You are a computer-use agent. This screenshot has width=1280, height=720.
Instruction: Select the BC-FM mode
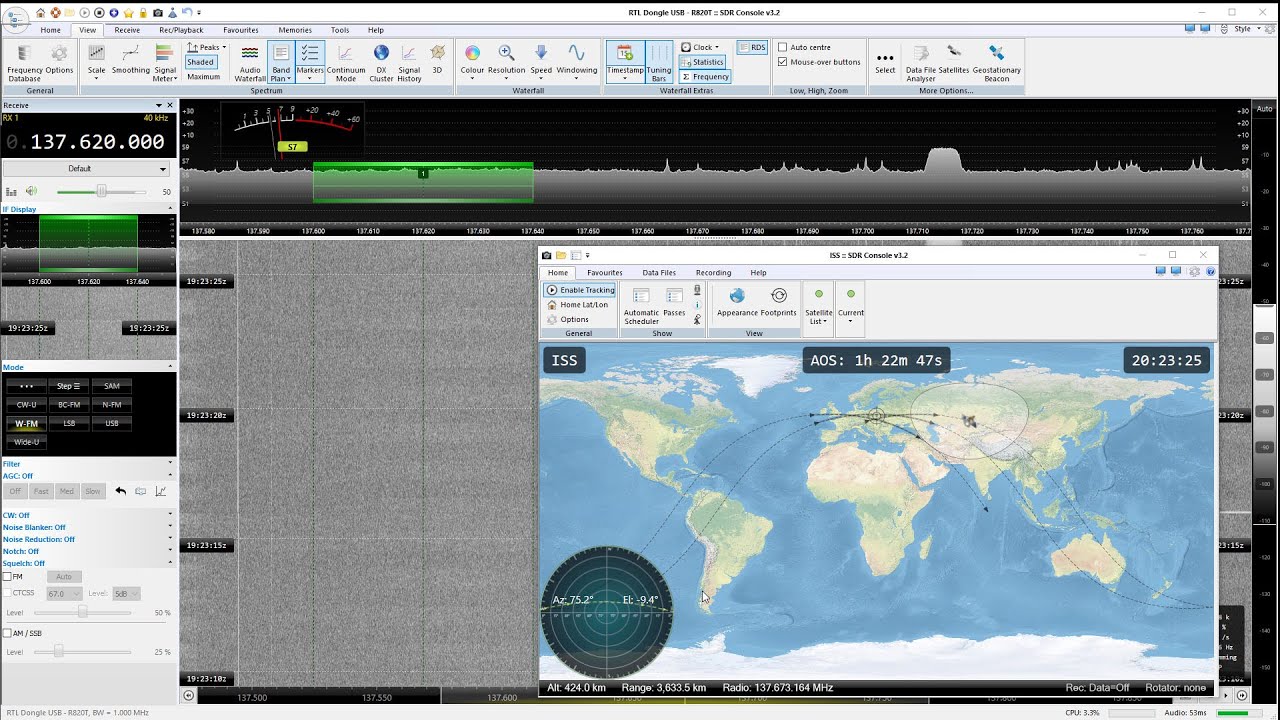(69, 404)
